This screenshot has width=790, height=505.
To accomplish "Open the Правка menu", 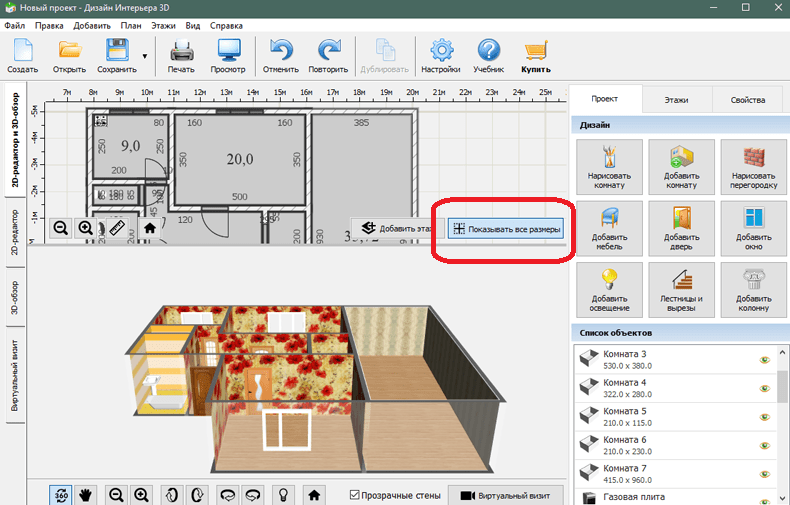I will click(49, 26).
